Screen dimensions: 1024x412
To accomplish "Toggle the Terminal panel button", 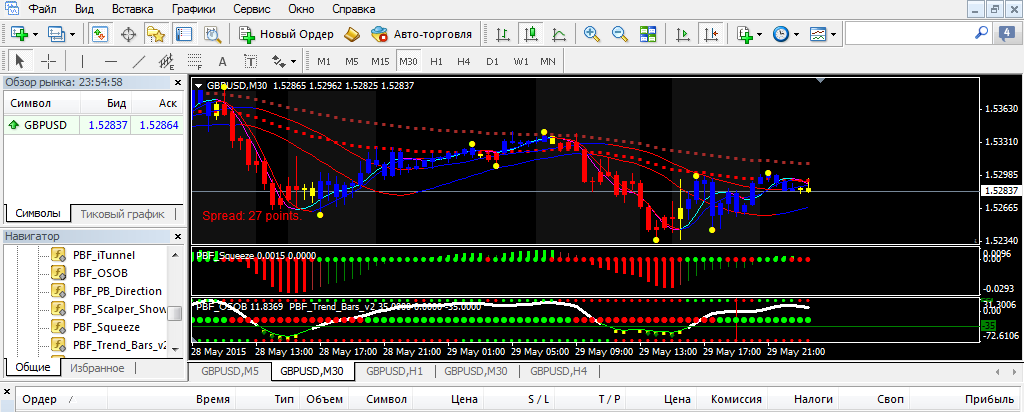I will [x=184, y=33].
